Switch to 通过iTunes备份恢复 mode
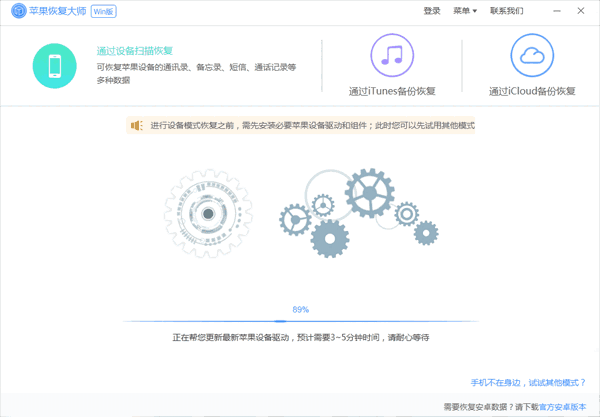Screen dimensions: 600x417 click(392, 91)
